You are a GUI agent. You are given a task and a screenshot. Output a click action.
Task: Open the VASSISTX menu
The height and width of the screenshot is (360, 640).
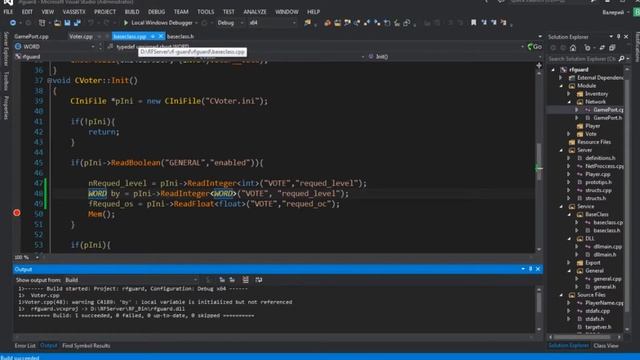(x=74, y=12)
